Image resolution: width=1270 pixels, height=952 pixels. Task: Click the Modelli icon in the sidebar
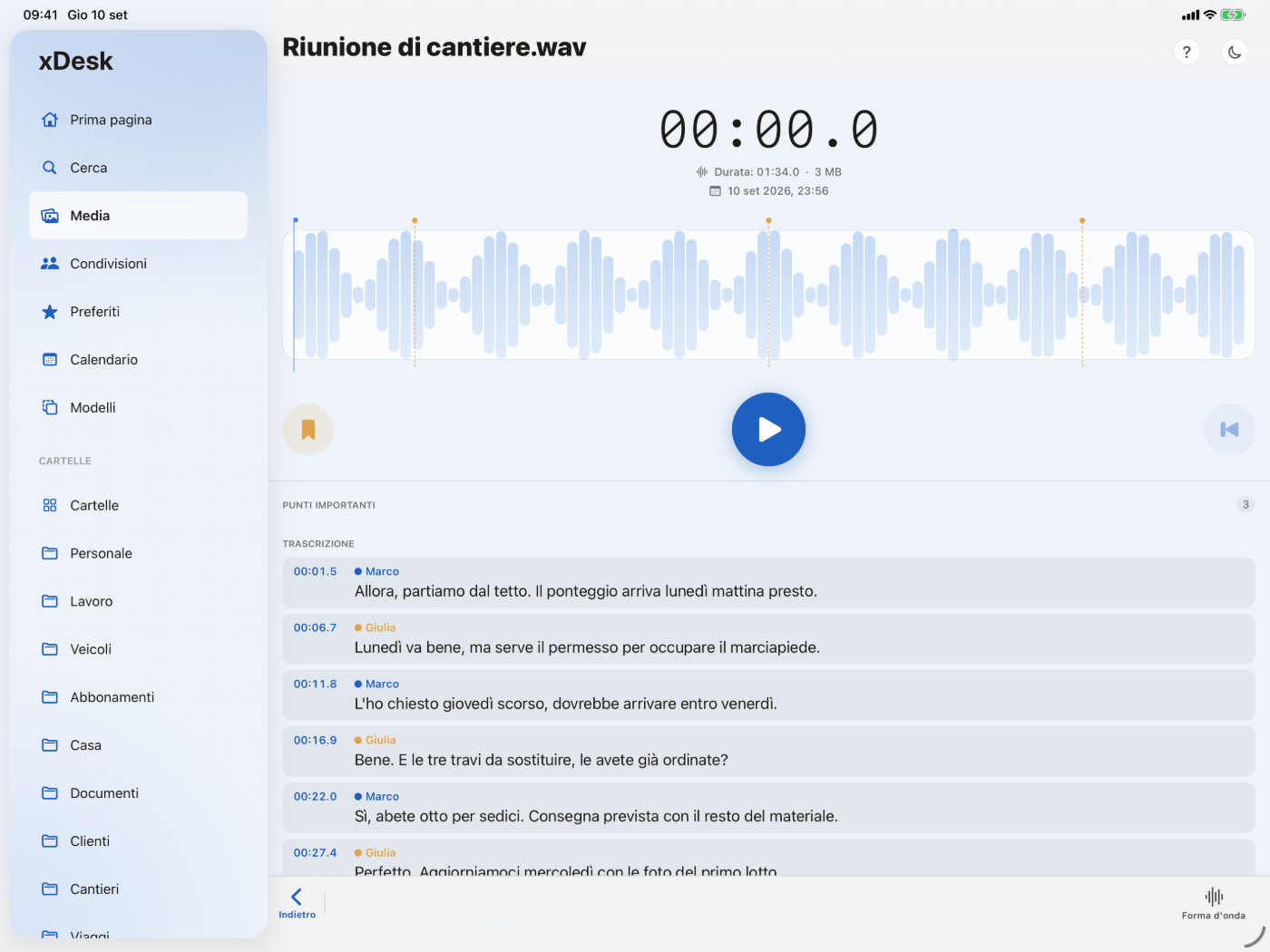(50, 408)
